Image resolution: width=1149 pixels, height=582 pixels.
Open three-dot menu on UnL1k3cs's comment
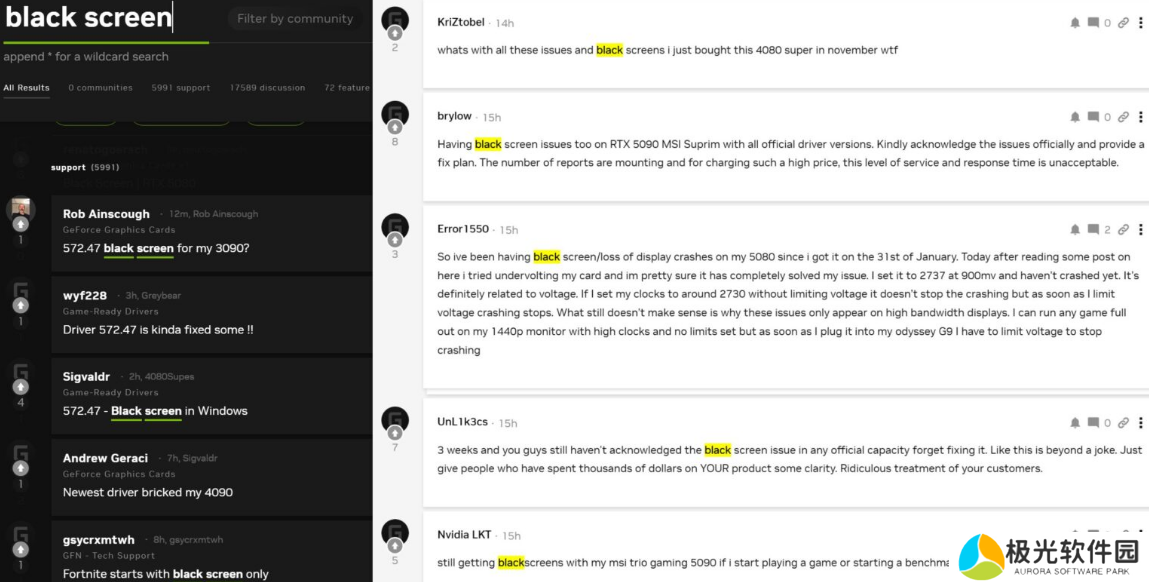[1141, 422]
